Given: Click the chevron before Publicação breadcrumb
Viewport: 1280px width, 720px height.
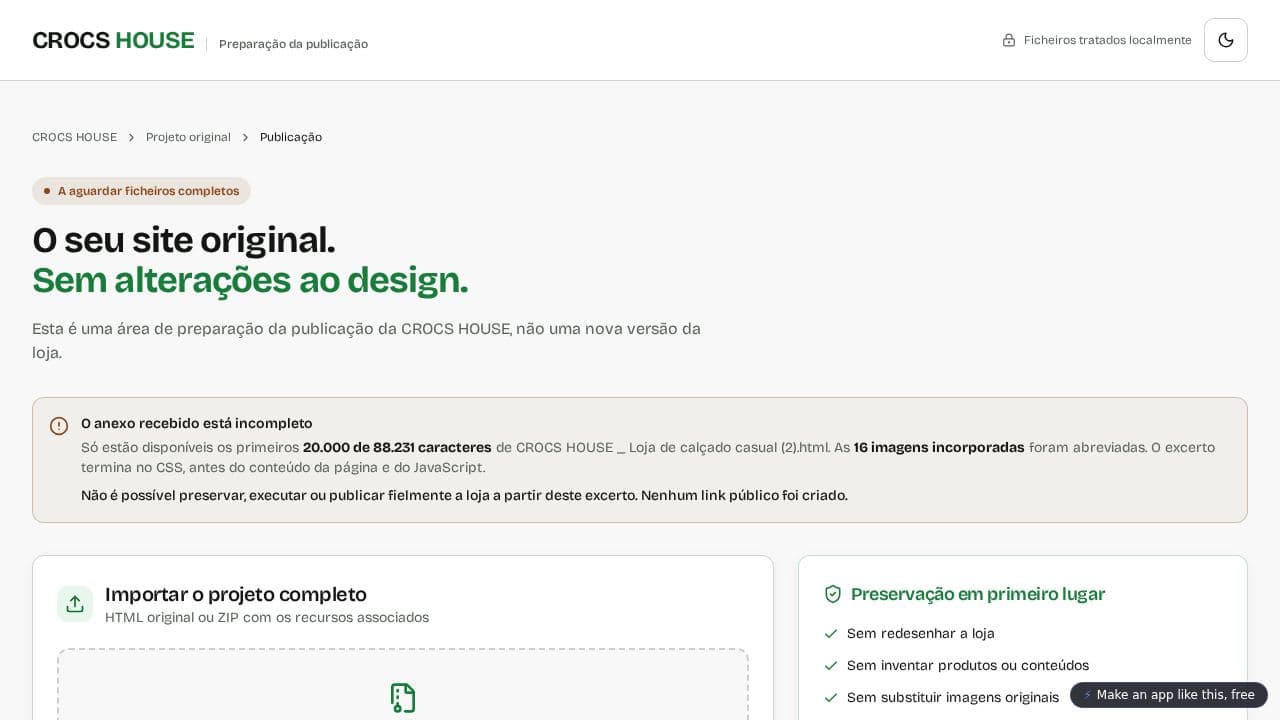Looking at the screenshot, I should (245, 137).
